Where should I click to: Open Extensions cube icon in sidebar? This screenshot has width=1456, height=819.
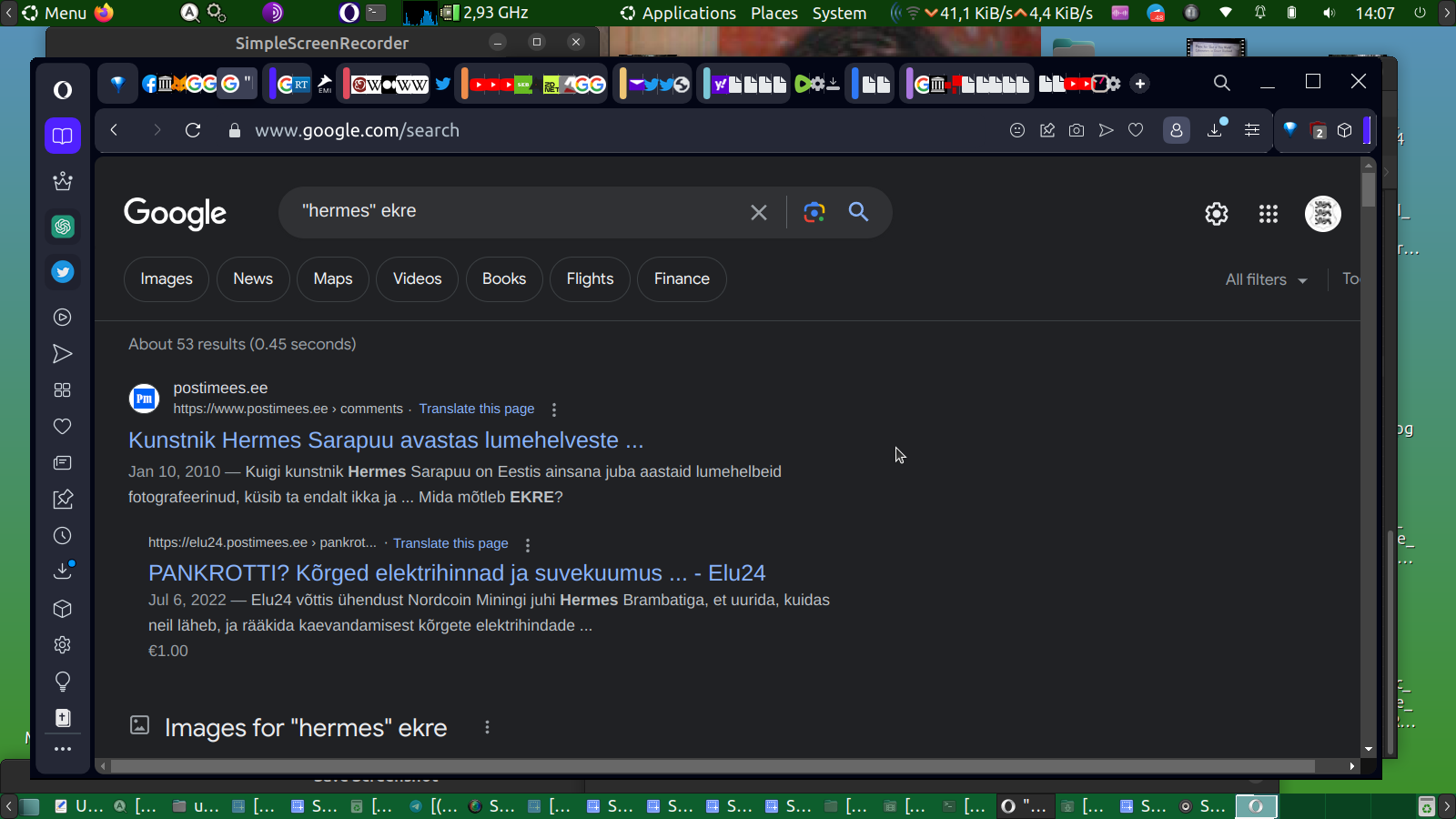point(63,609)
